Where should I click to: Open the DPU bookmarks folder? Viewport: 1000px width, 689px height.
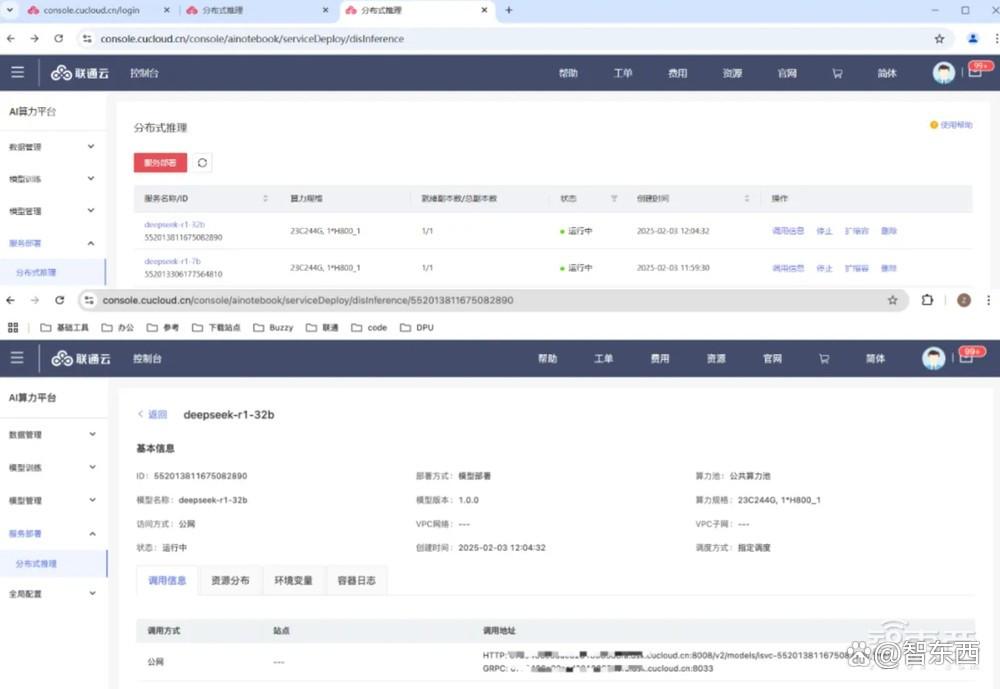416,327
